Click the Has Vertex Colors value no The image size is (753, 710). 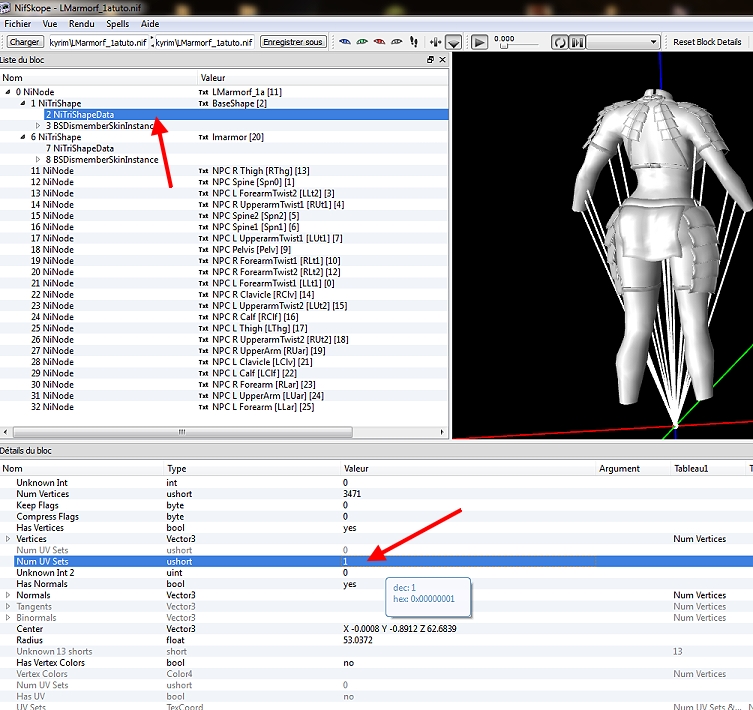[349, 662]
